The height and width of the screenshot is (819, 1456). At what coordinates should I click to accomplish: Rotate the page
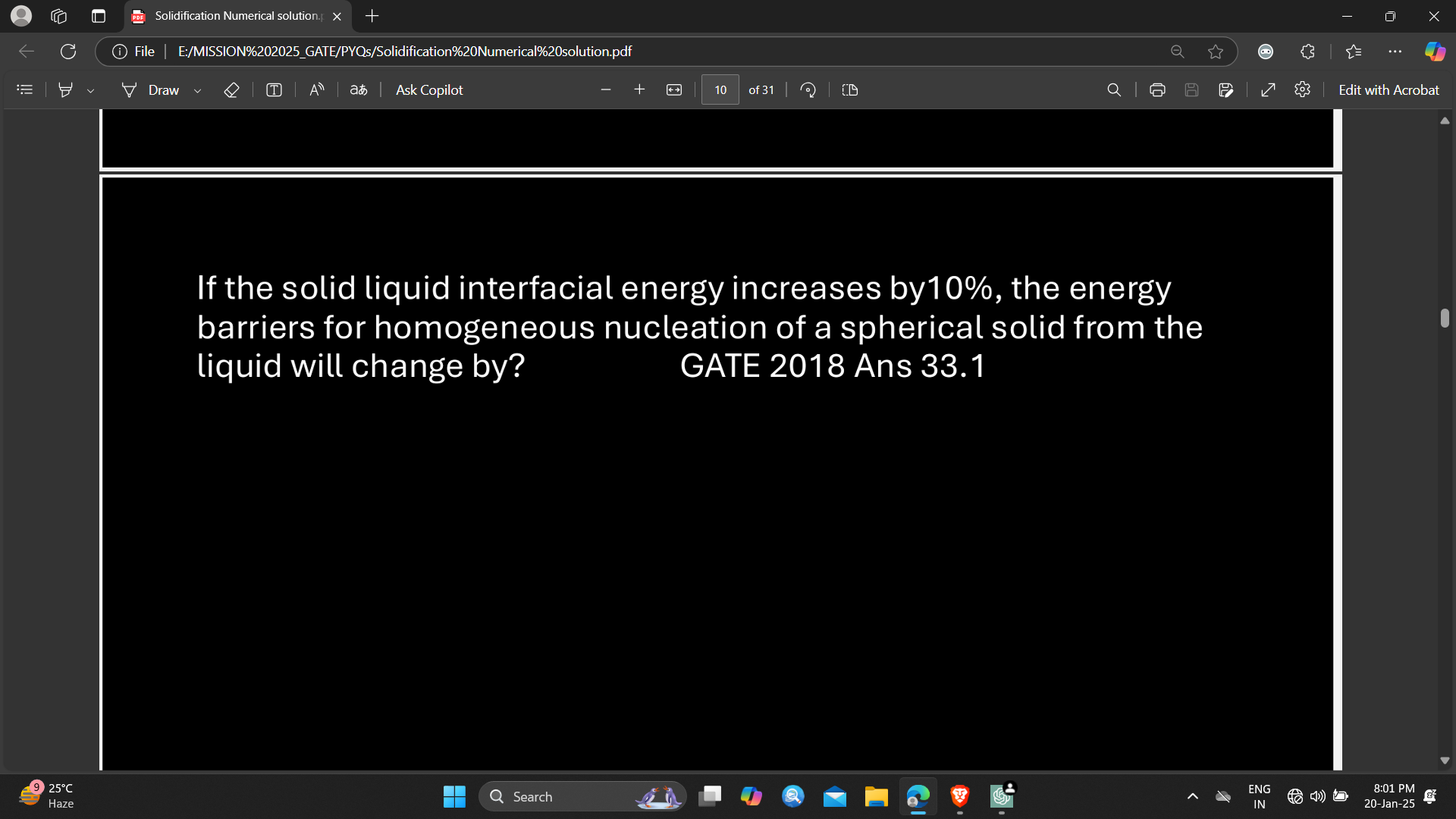pos(808,89)
